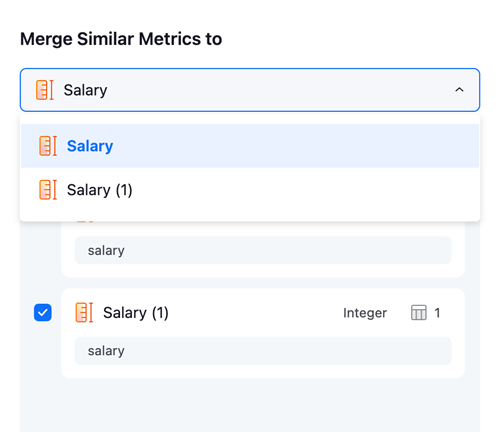Click the table column icon beside count 1
This screenshot has height=432, width=500.
click(419, 313)
